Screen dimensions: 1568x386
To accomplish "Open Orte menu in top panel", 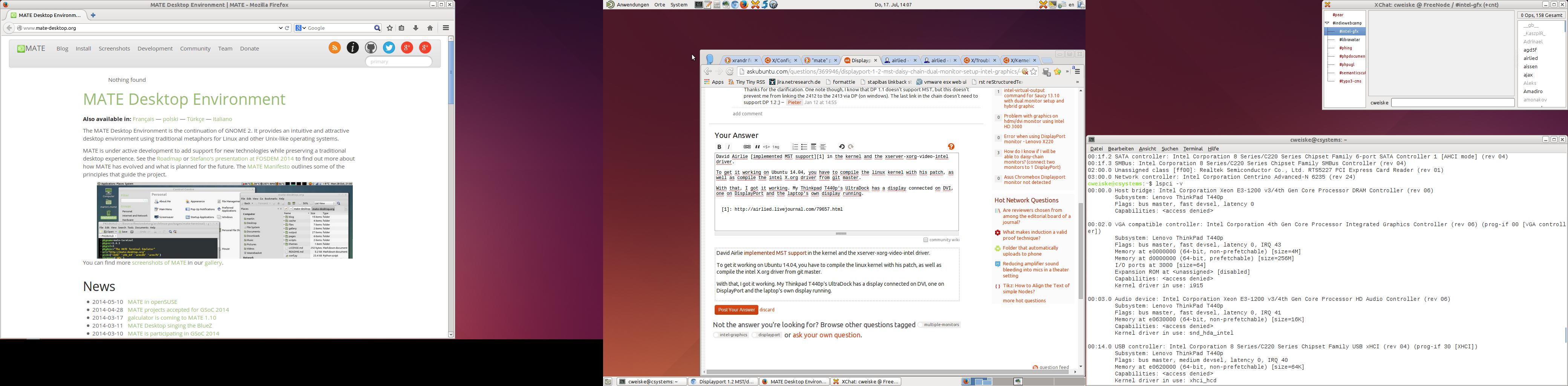I will (x=660, y=5).
